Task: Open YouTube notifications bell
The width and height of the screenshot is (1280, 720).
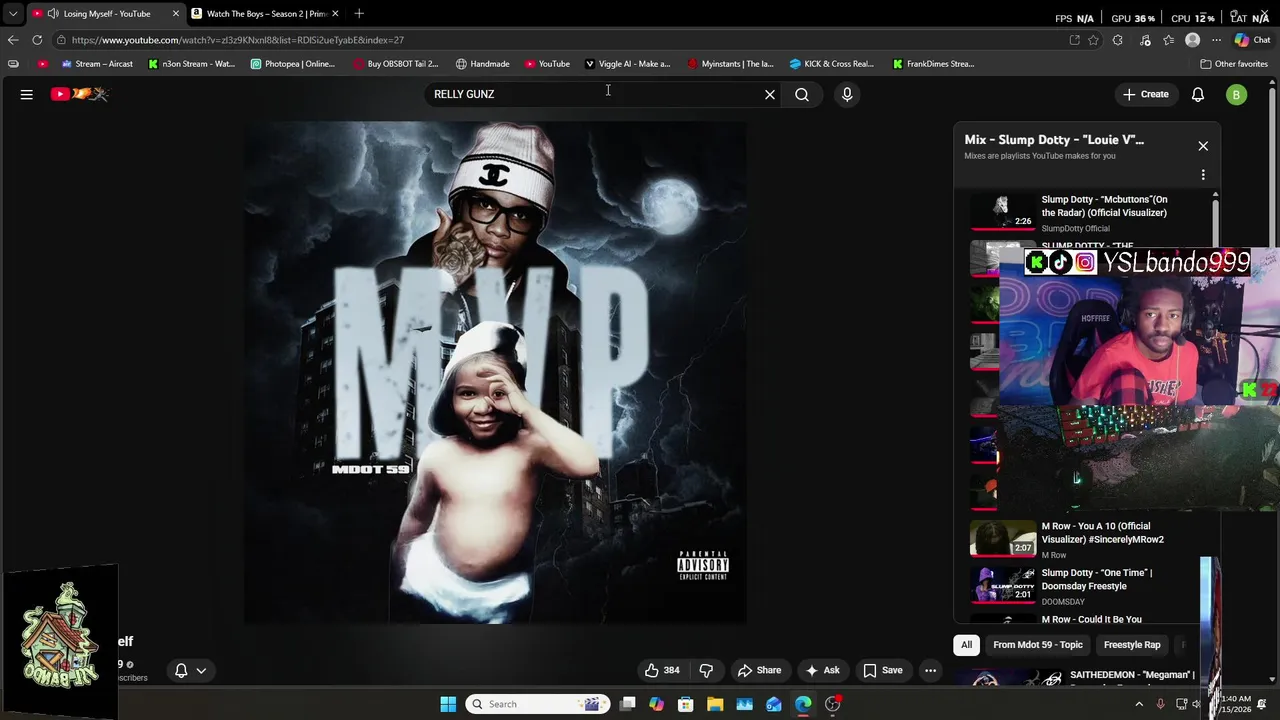Action: pos(1198,94)
